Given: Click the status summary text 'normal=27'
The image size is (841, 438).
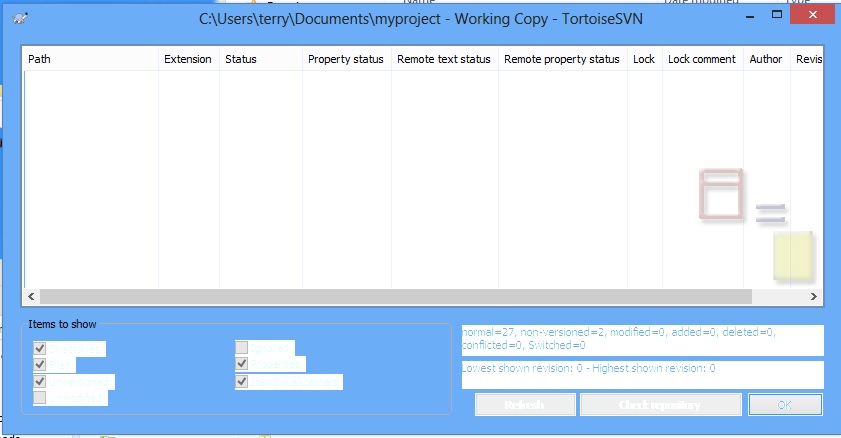Looking at the screenshot, I should tap(488, 332).
